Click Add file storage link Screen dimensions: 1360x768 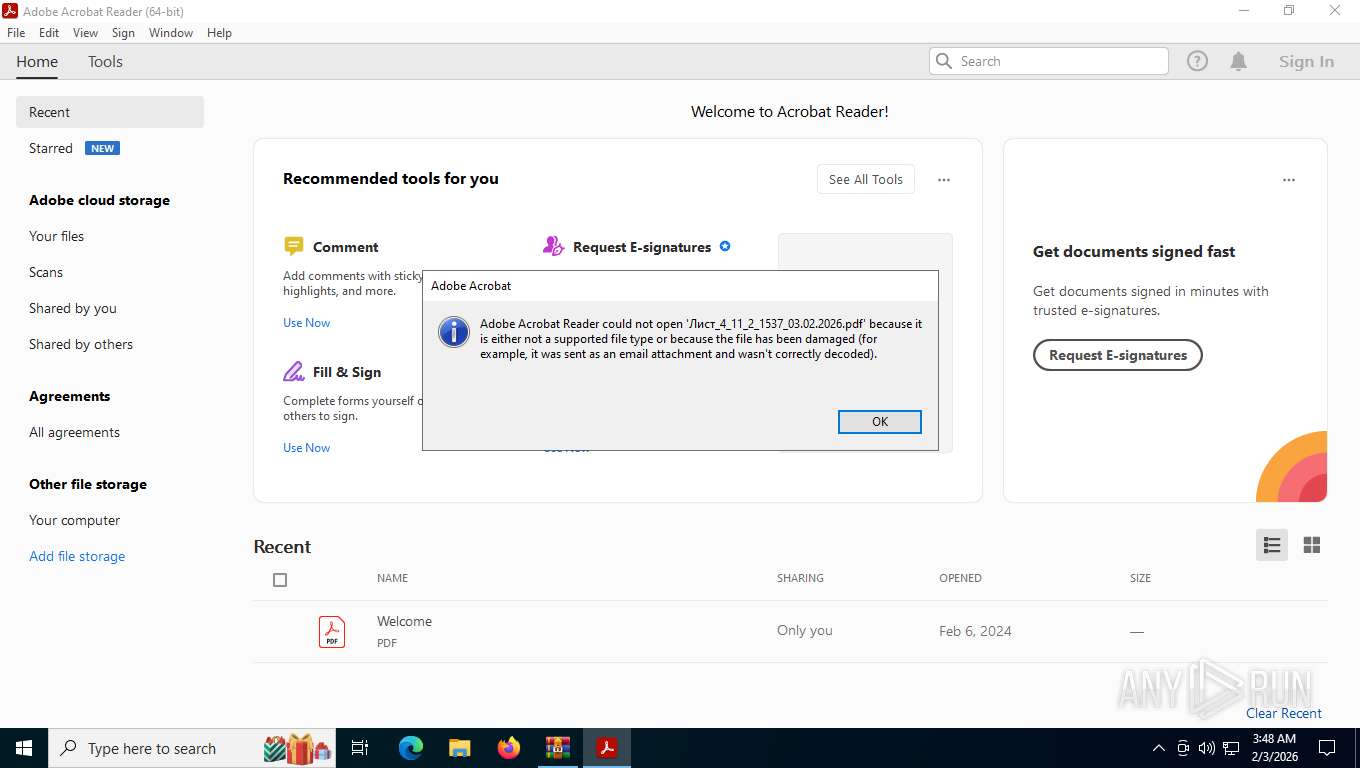coord(77,556)
